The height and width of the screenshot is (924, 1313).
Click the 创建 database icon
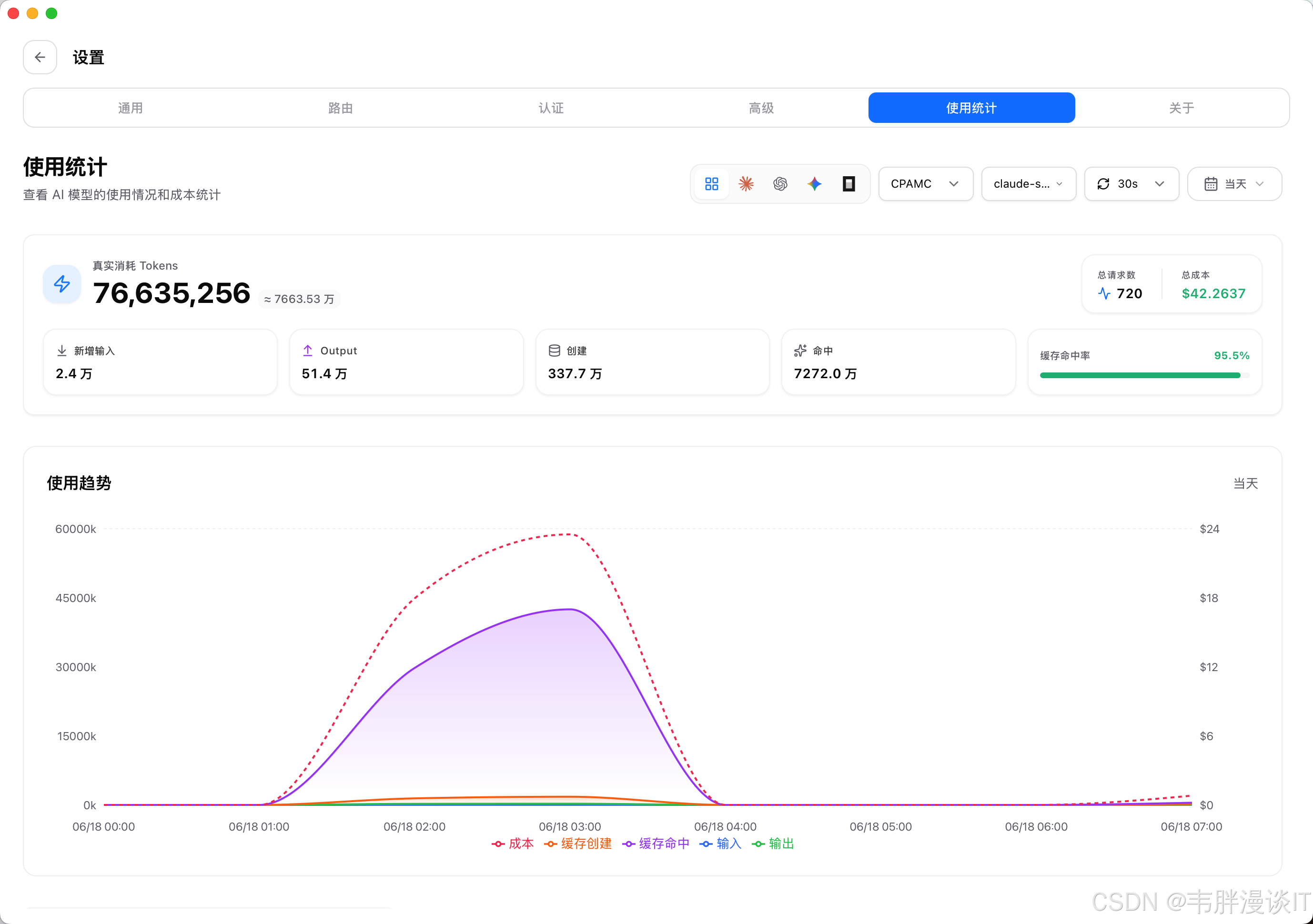click(554, 351)
